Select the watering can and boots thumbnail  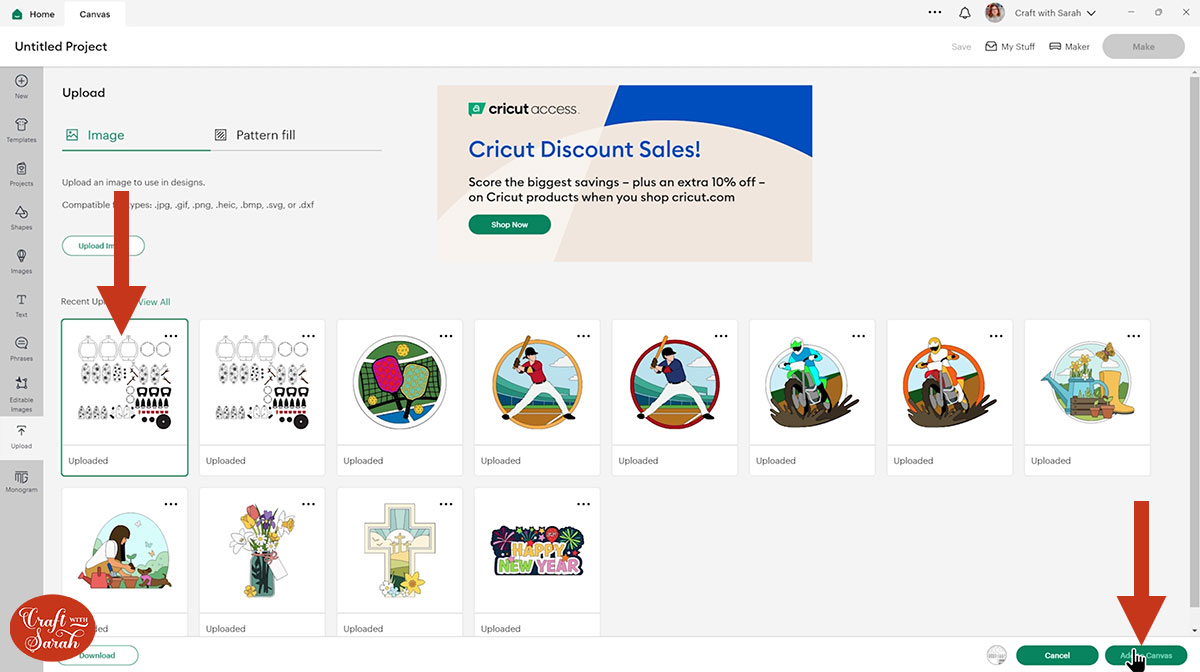[1087, 383]
